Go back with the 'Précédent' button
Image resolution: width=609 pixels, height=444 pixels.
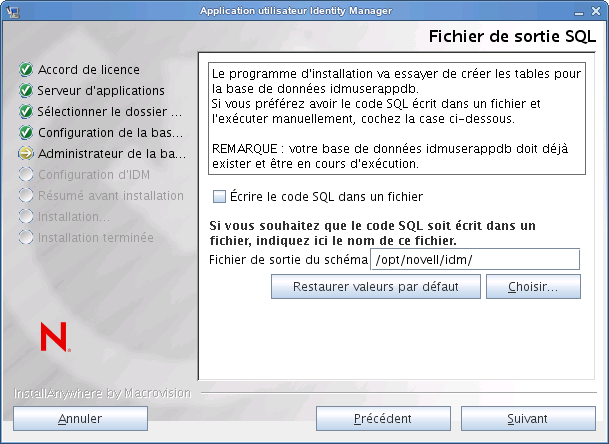click(x=383, y=419)
